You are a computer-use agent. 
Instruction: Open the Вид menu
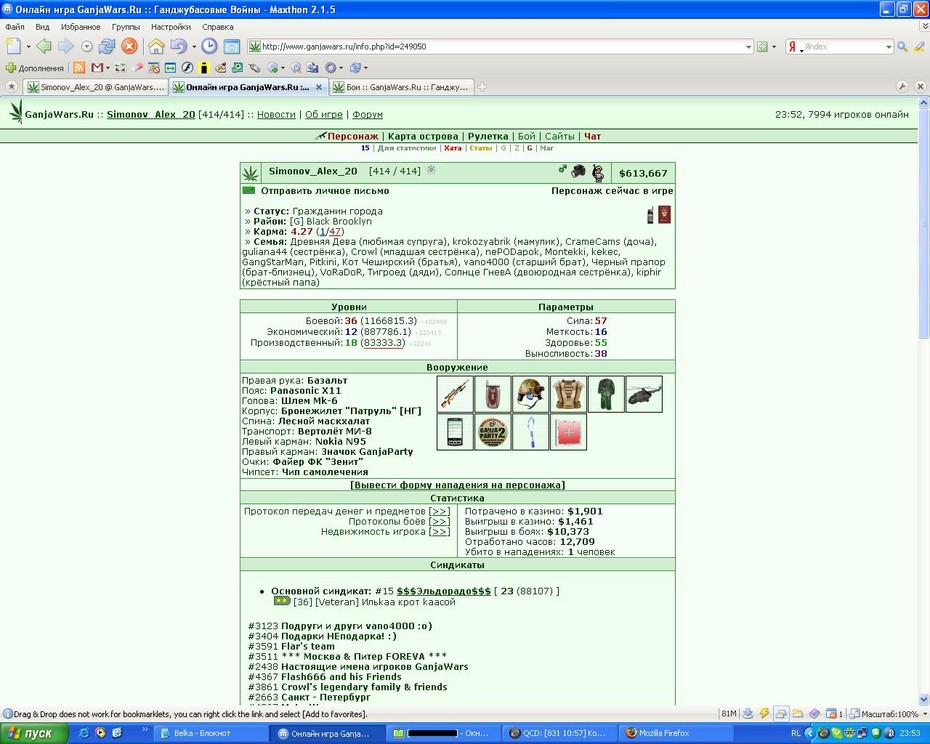(x=42, y=27)
